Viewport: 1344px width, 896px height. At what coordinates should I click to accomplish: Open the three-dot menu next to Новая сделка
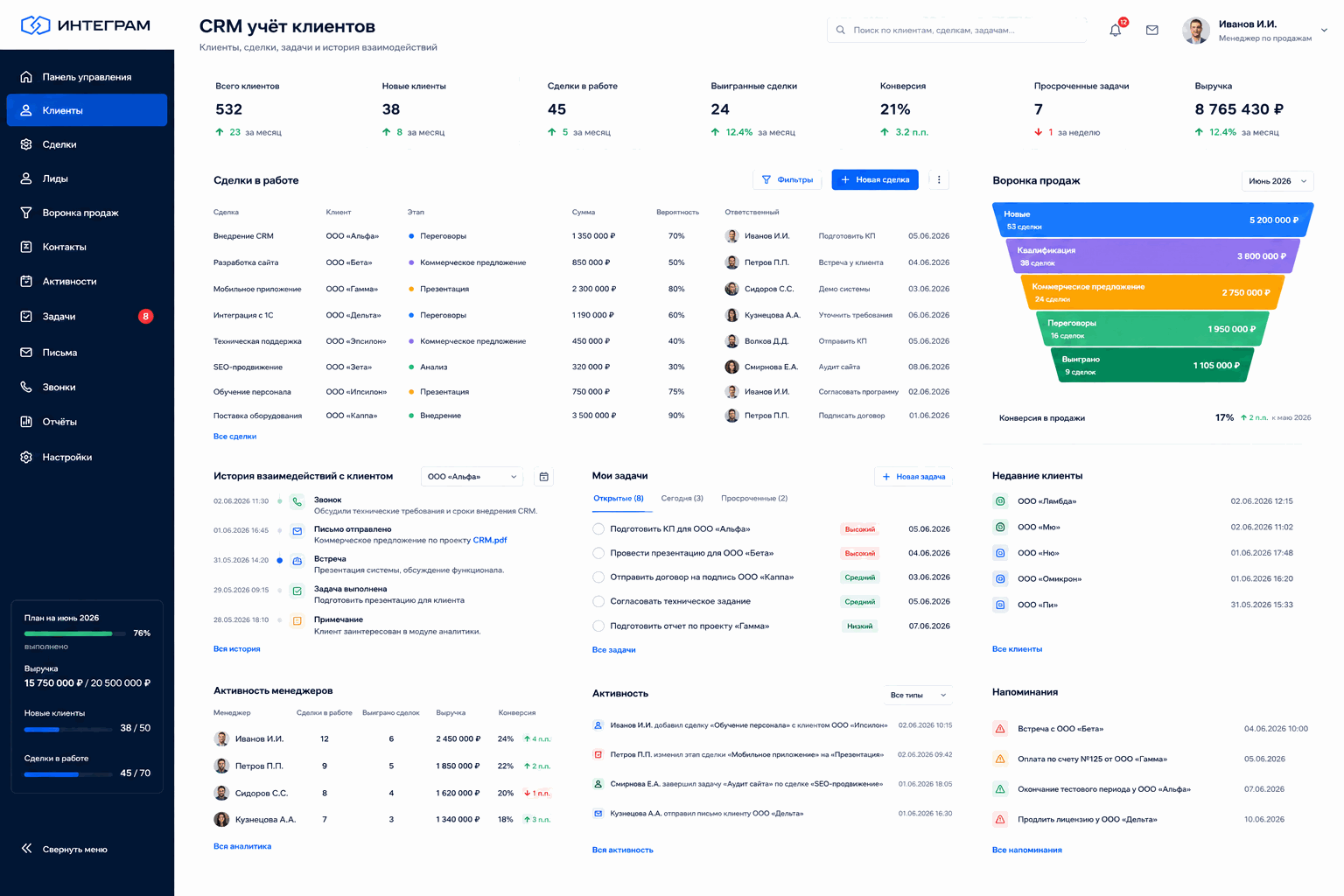[x=939, y=179]
